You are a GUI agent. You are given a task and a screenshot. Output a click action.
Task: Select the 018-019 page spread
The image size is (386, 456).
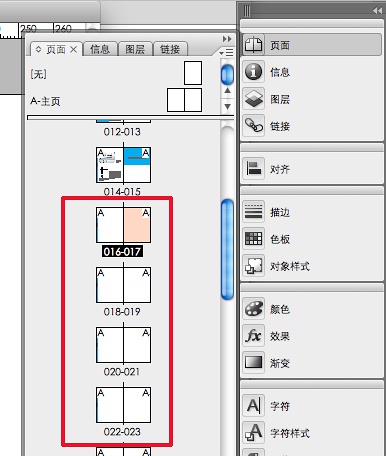coord(123,285)
